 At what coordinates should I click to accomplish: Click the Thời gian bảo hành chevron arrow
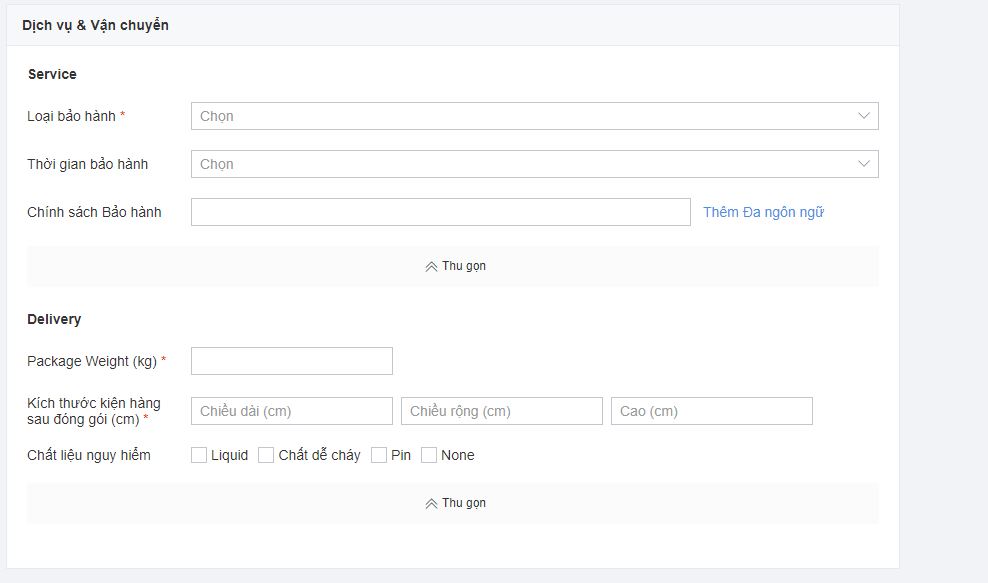click(x=864, y=164)
